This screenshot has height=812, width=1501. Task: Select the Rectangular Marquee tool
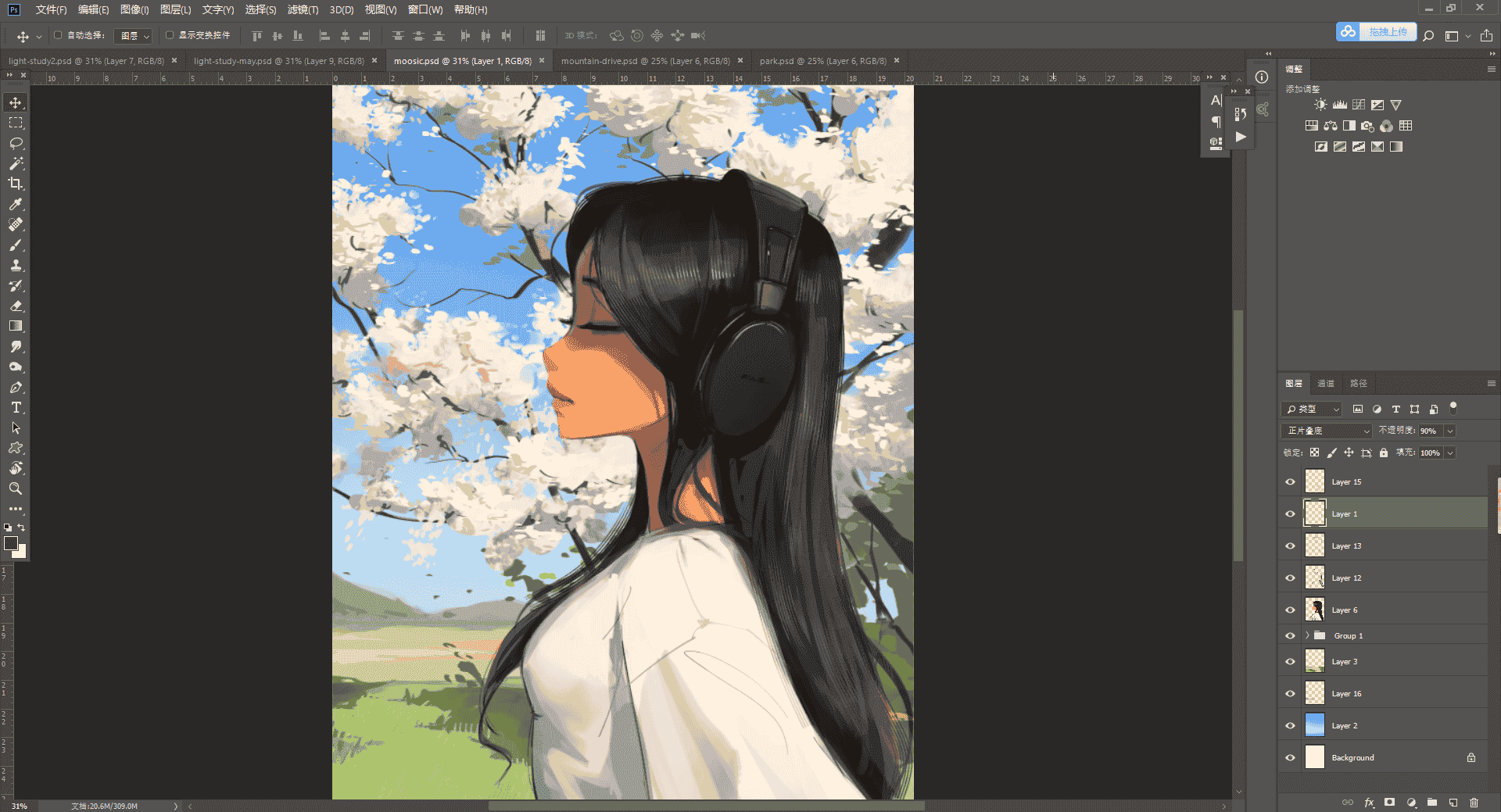pos(16,123)
